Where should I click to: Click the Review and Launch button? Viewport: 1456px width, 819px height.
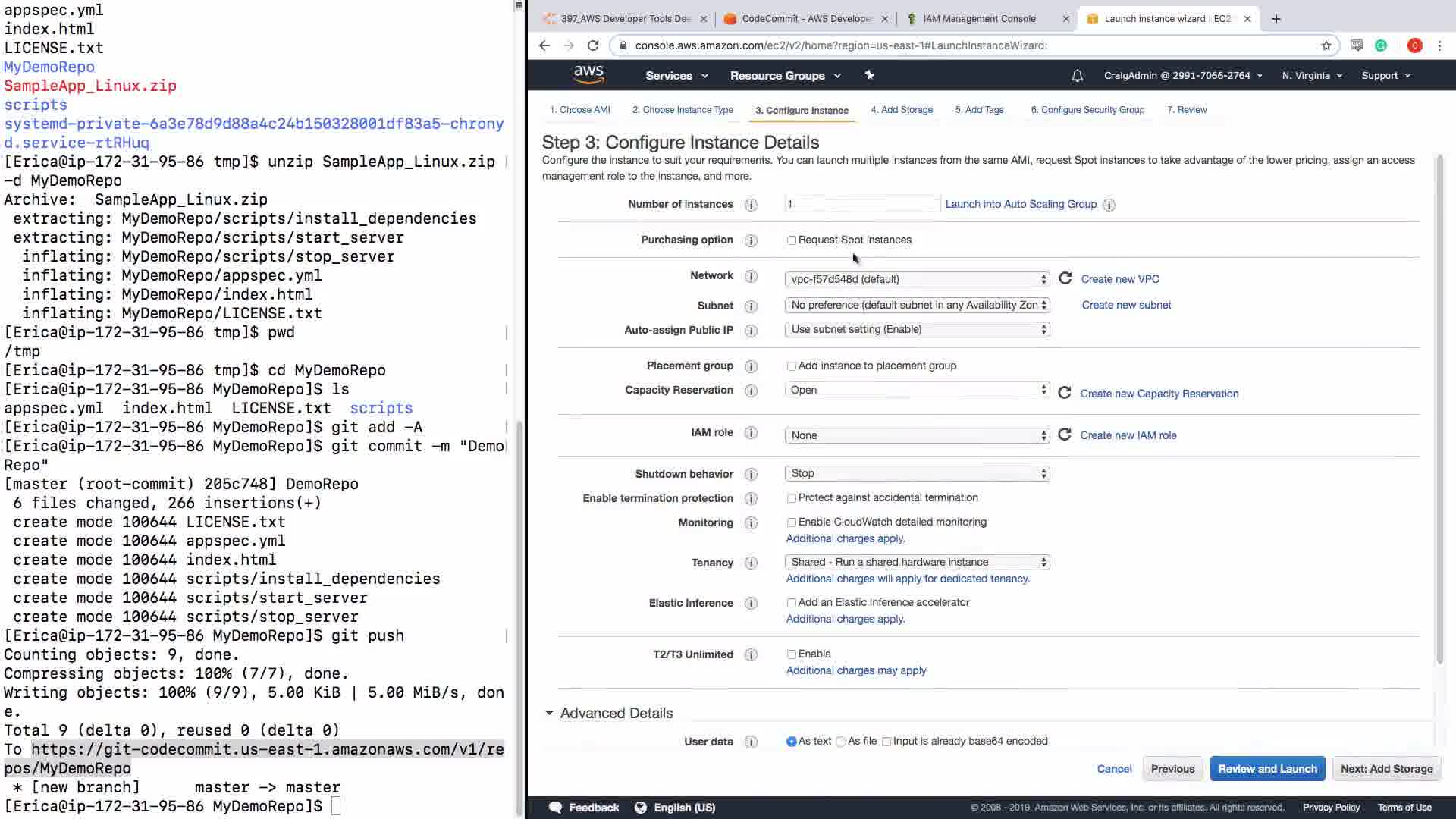click(x=1267, y=768)
